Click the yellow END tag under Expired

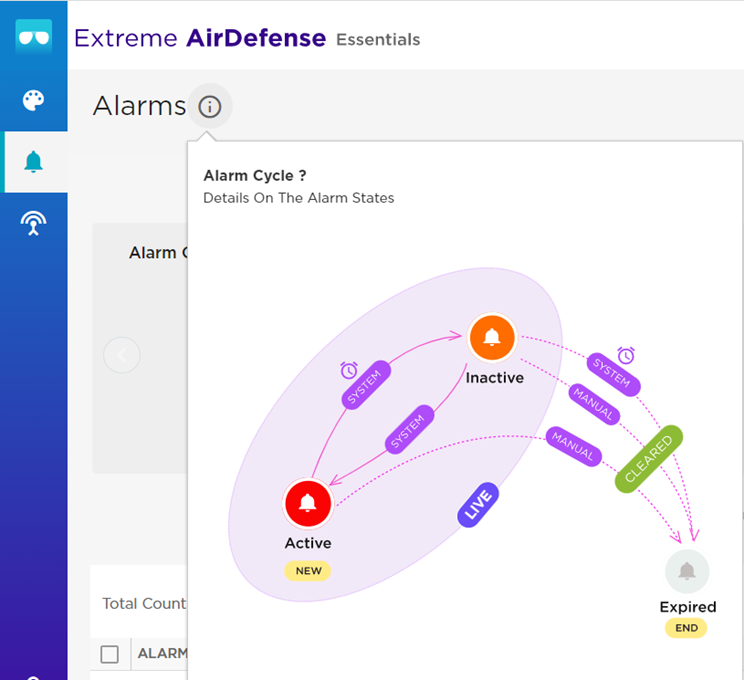687,628
